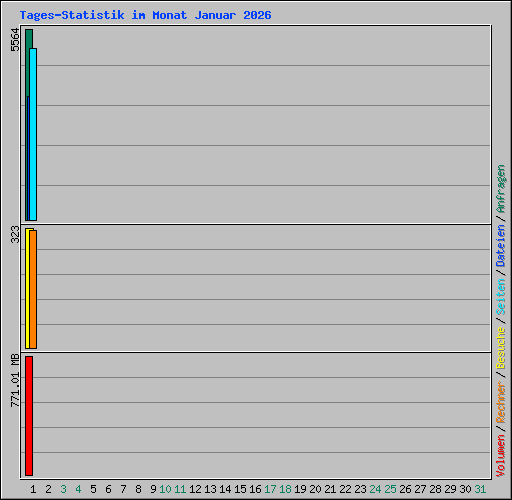This screenshot has height=500, width=512.
Task: Click day 9 on the x-axis
Action: [x=153, y=489]
